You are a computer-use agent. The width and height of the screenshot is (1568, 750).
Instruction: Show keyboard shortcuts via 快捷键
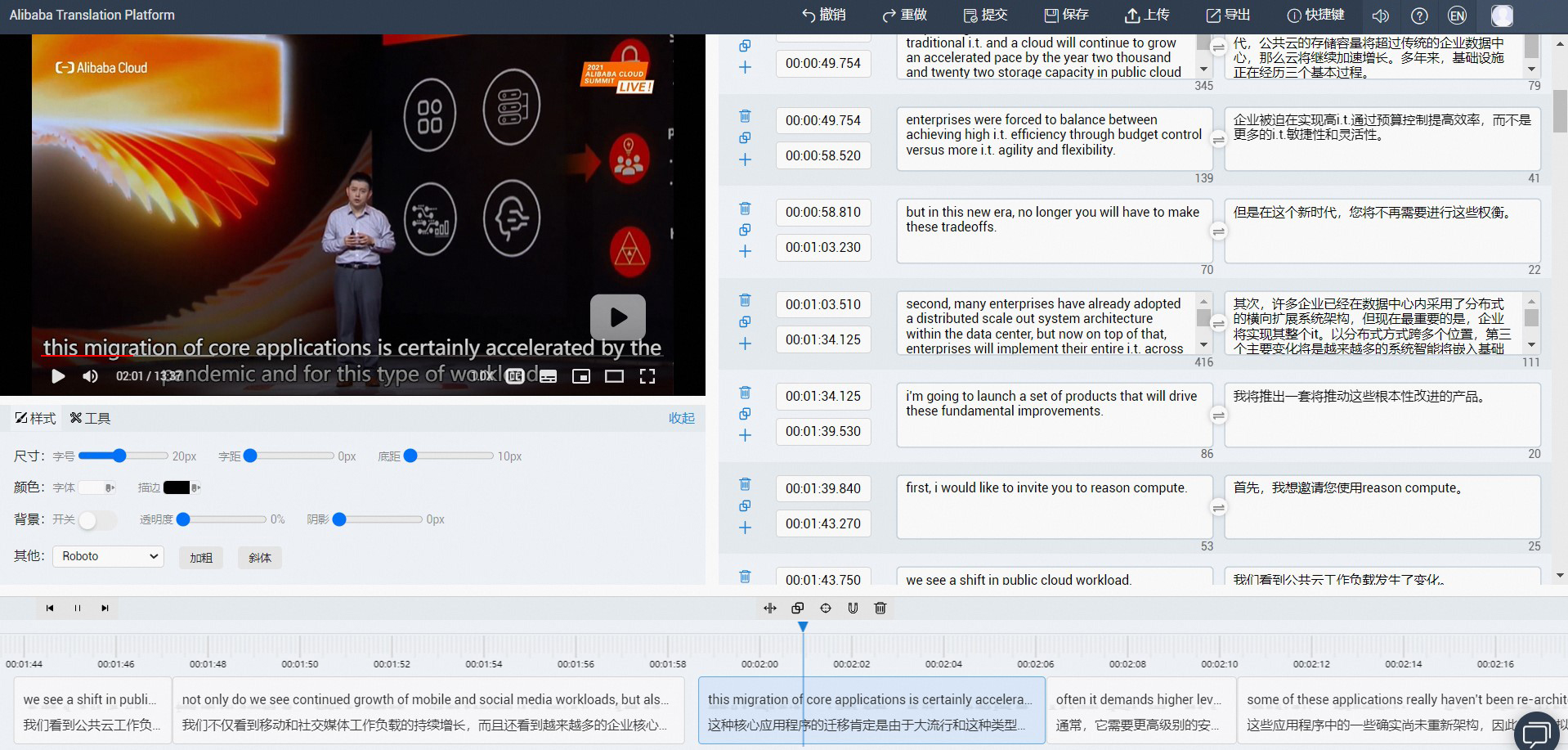click(x=1315, y=15)
